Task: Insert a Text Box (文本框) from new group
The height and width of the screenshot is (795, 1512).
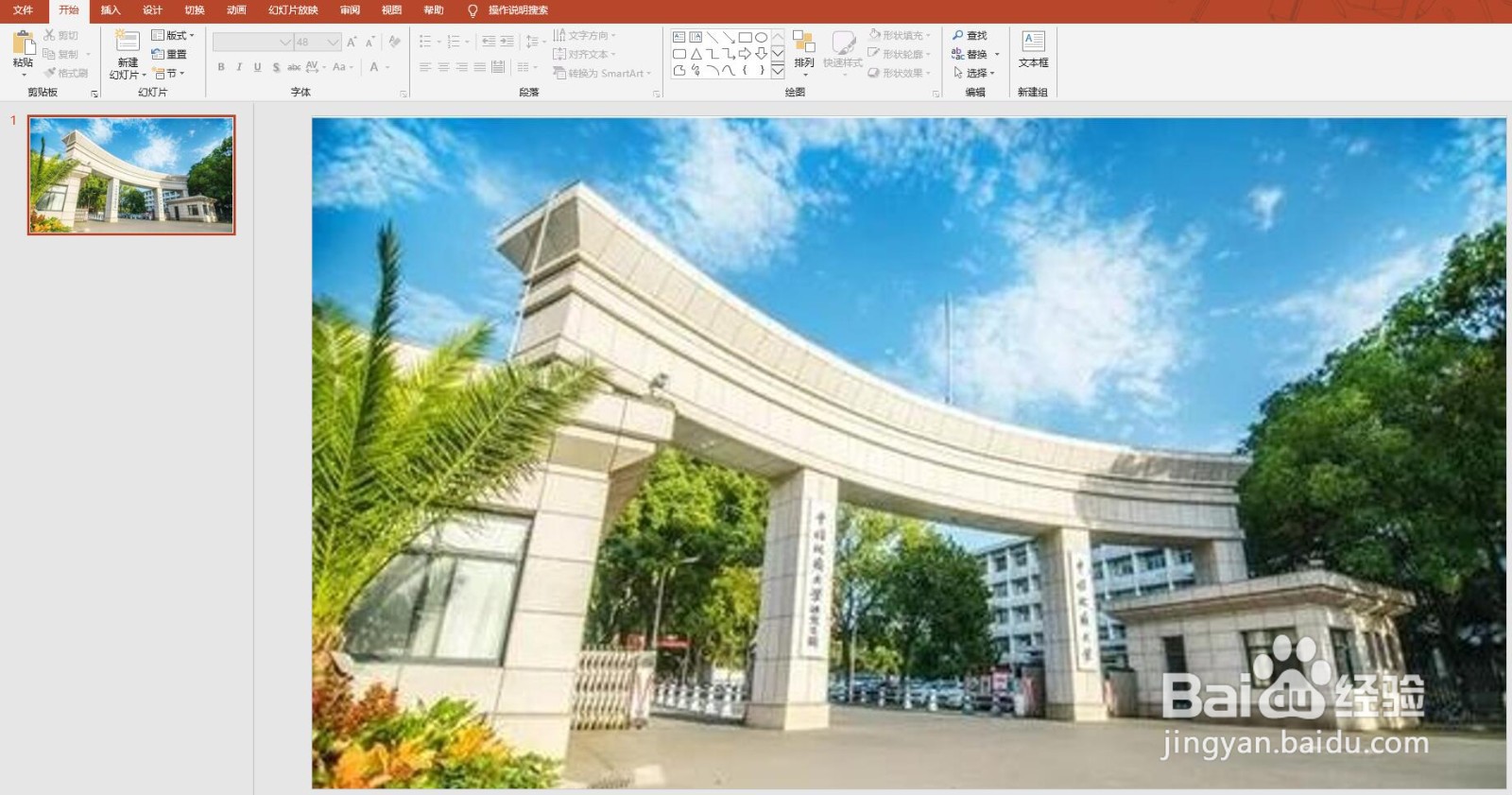Action: point(1033,48)
